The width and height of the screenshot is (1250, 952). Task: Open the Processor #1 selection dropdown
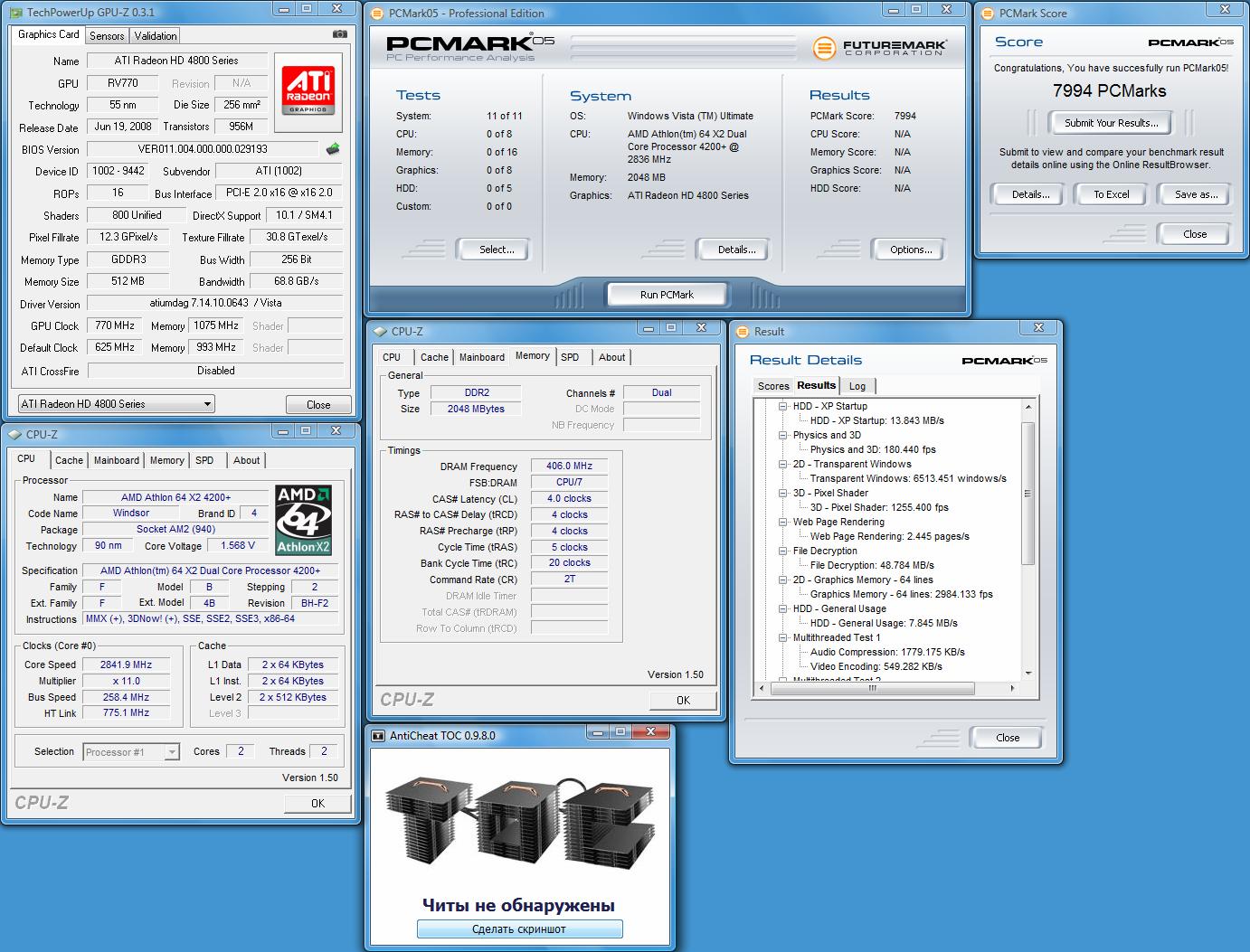click(131, 752)
